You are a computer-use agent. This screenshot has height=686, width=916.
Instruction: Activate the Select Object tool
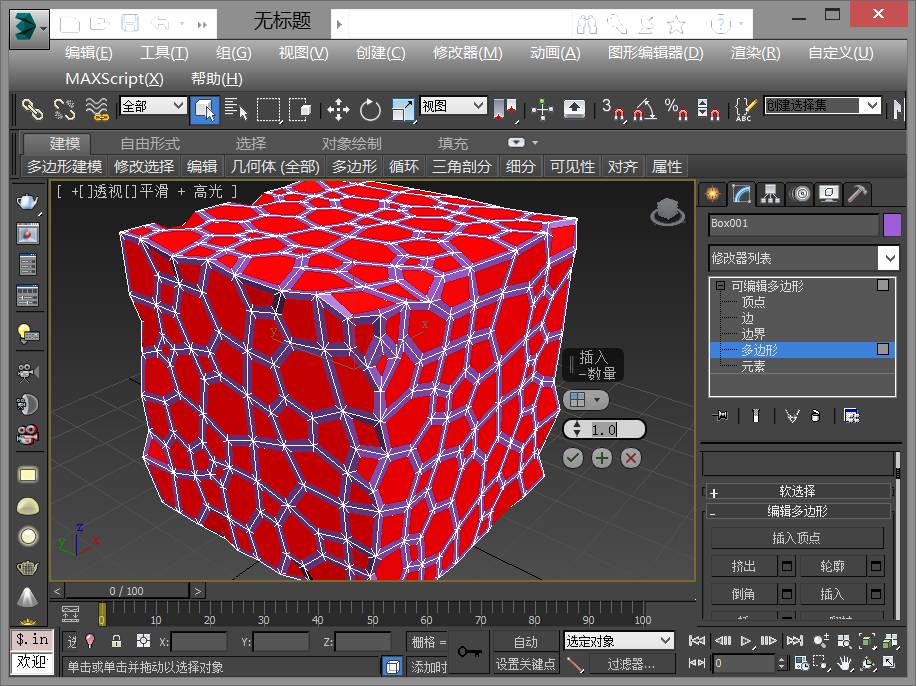[204, 109]
